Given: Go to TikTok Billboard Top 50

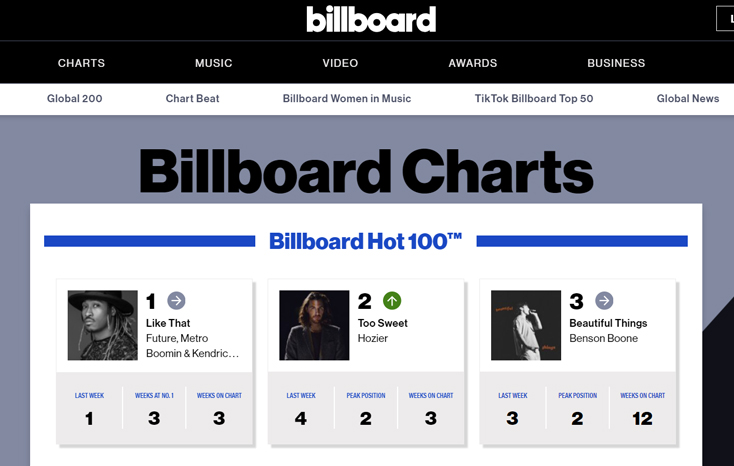Looking at the screenshot, I should [x=534, y=98].
